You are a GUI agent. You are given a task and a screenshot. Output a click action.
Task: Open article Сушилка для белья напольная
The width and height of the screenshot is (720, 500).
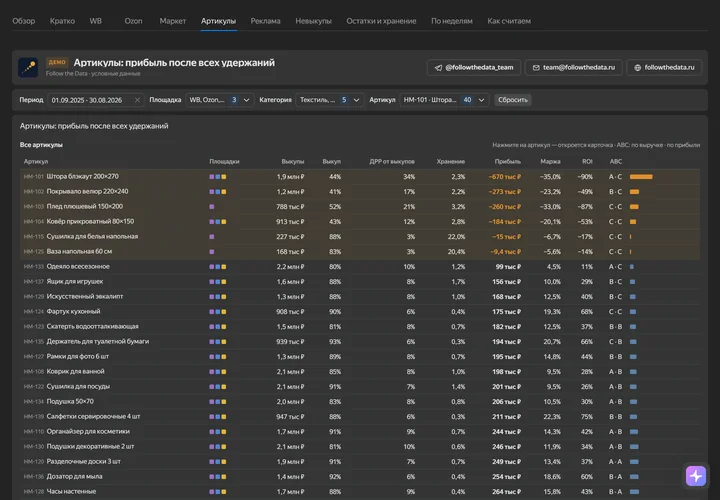coord(92,236)
